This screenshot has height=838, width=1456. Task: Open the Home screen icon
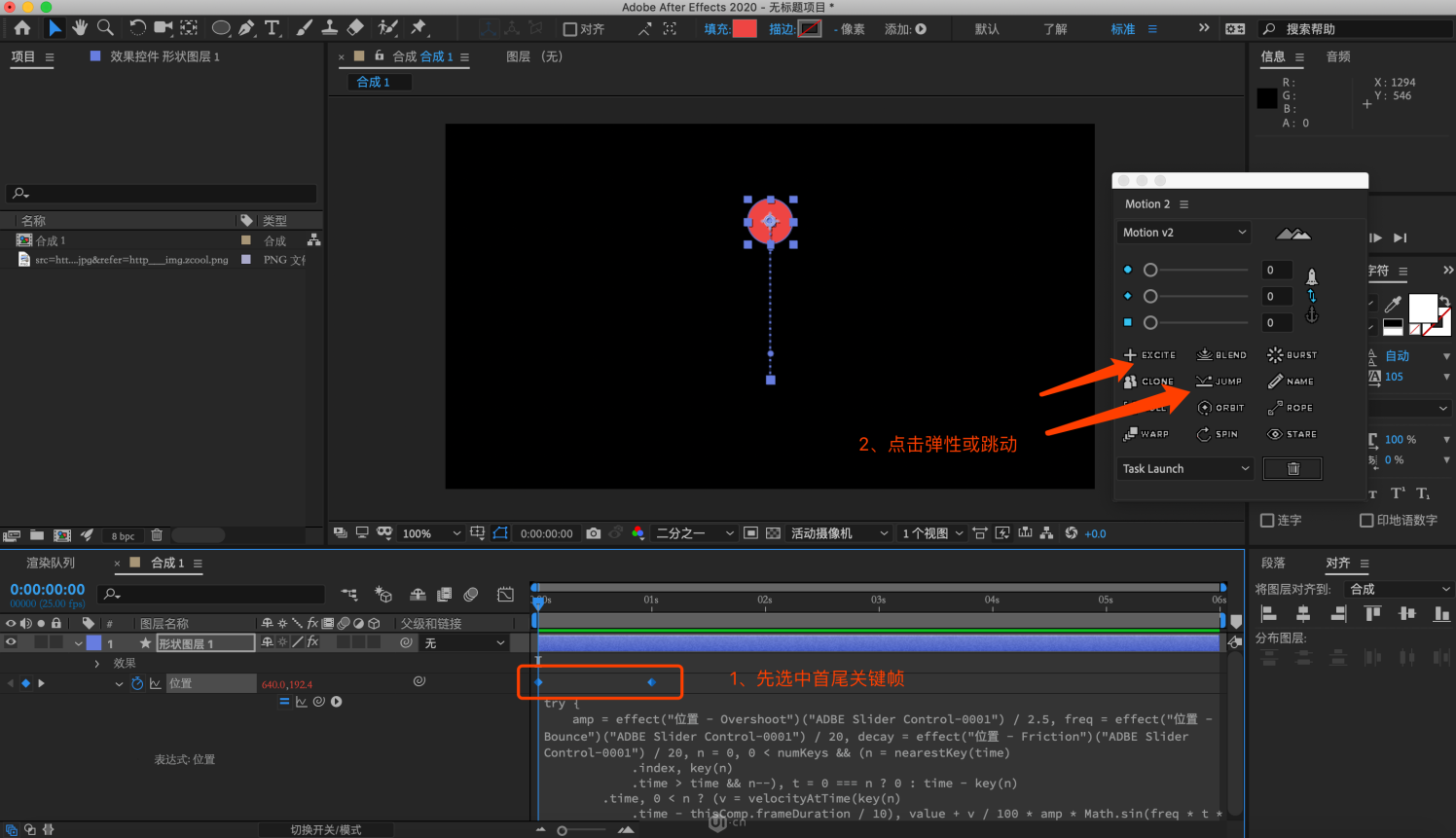point(22,28)
